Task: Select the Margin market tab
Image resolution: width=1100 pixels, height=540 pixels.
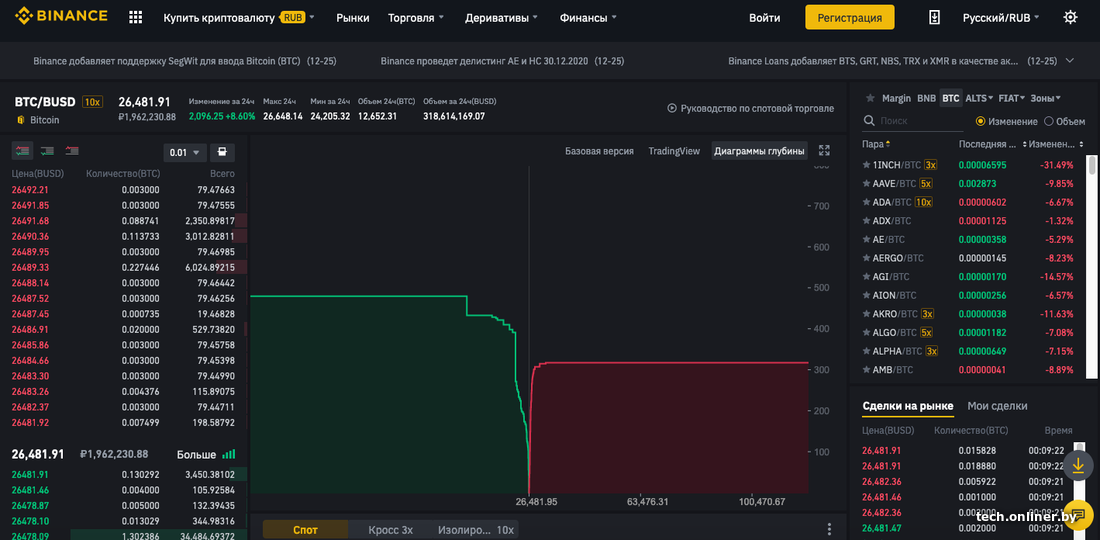Action: coord(897,98)
